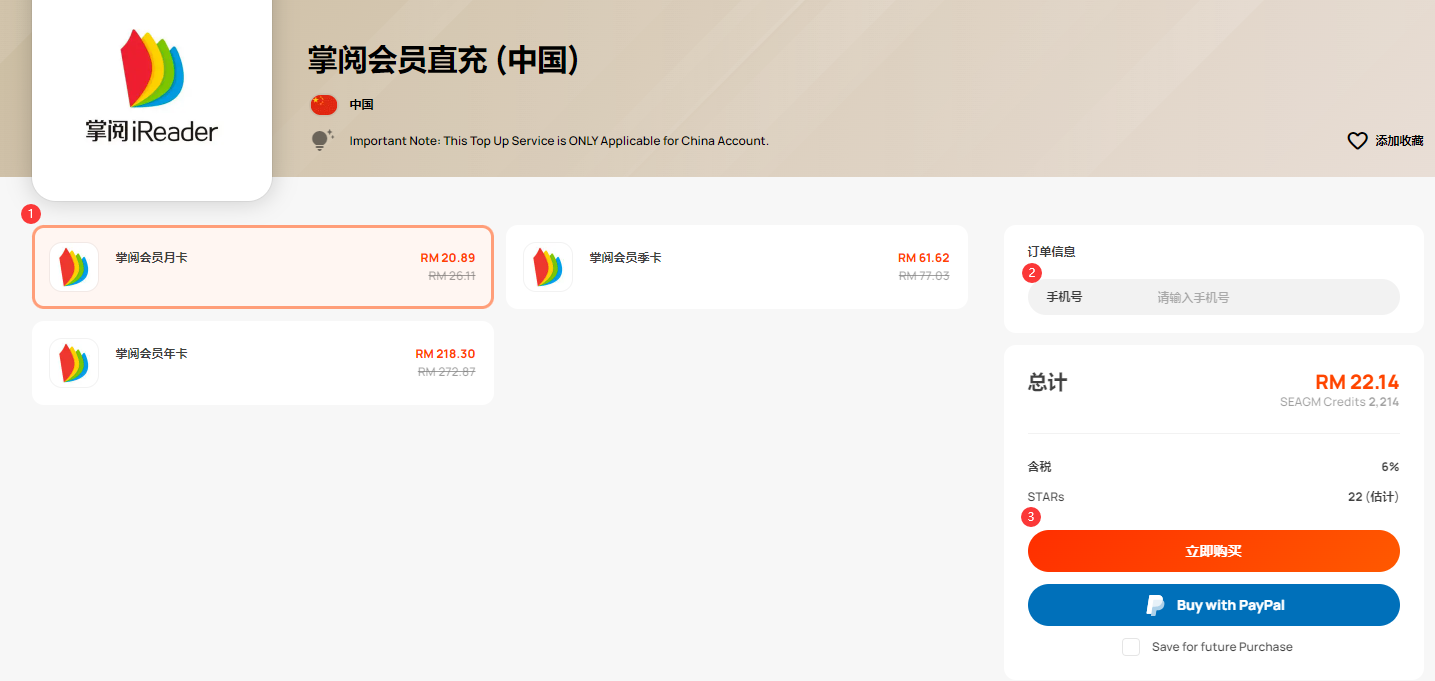Click the STARs label
Image resolution: width=1435 pixels, height=681 pixels.
1046,497
